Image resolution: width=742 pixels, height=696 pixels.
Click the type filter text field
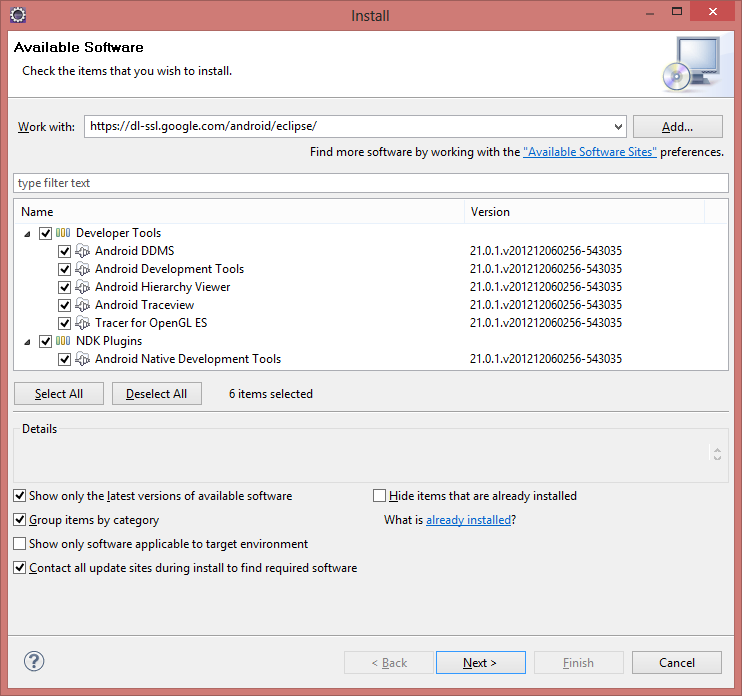370,183
